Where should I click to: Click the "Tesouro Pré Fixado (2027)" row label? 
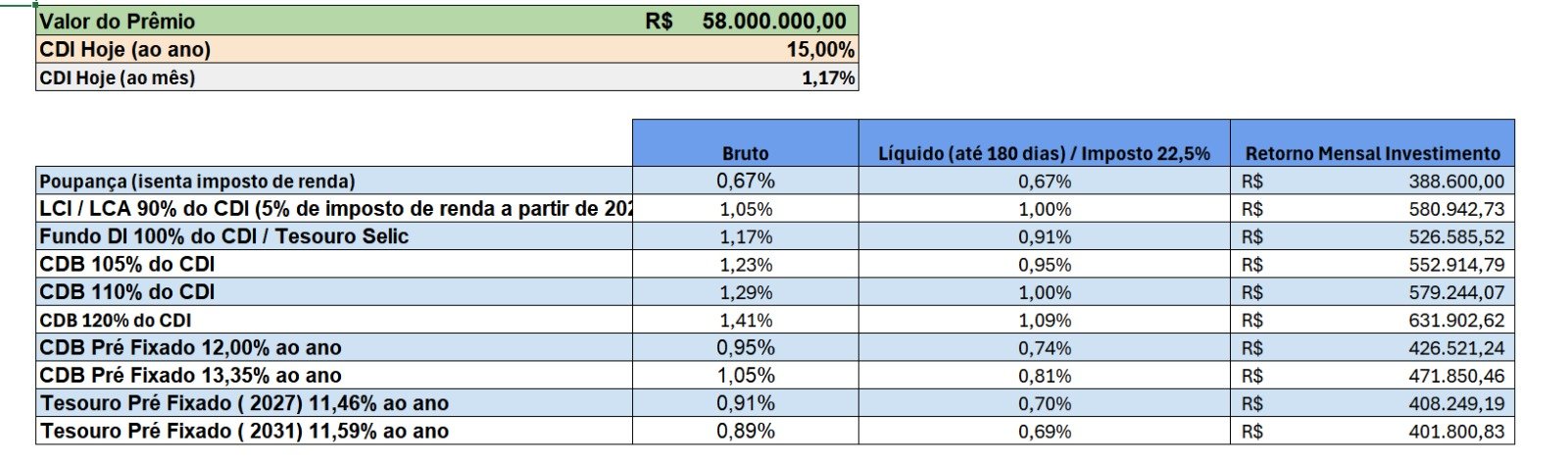pyautogui.click(x=244, y=403)
